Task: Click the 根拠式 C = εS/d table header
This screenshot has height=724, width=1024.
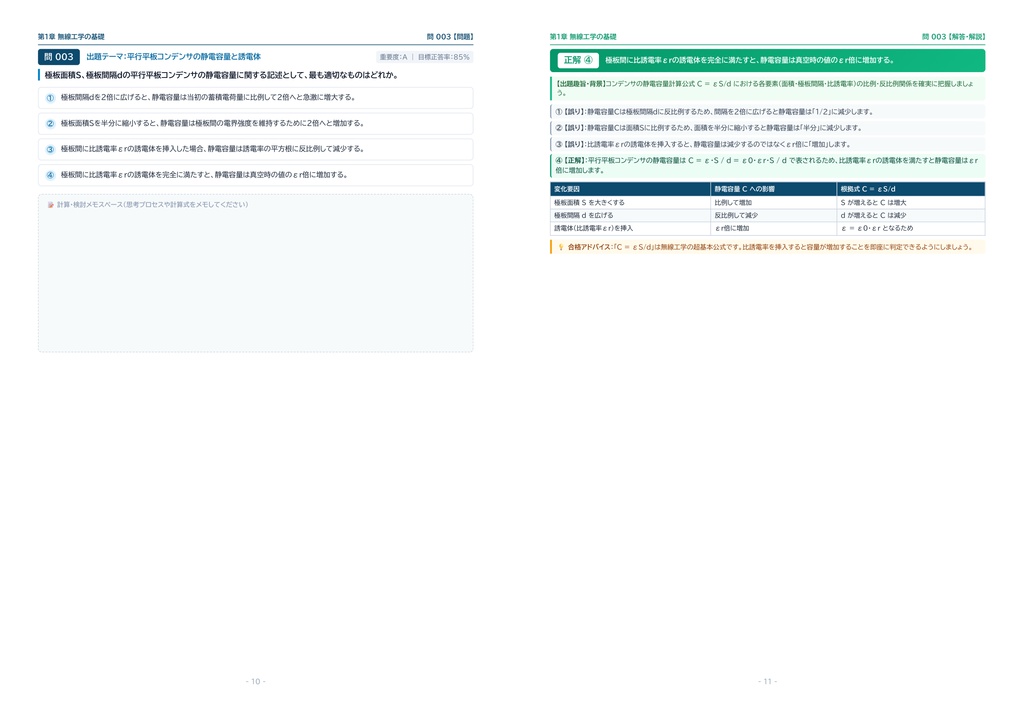Action: pyautogui.click(x=911, y=189)
